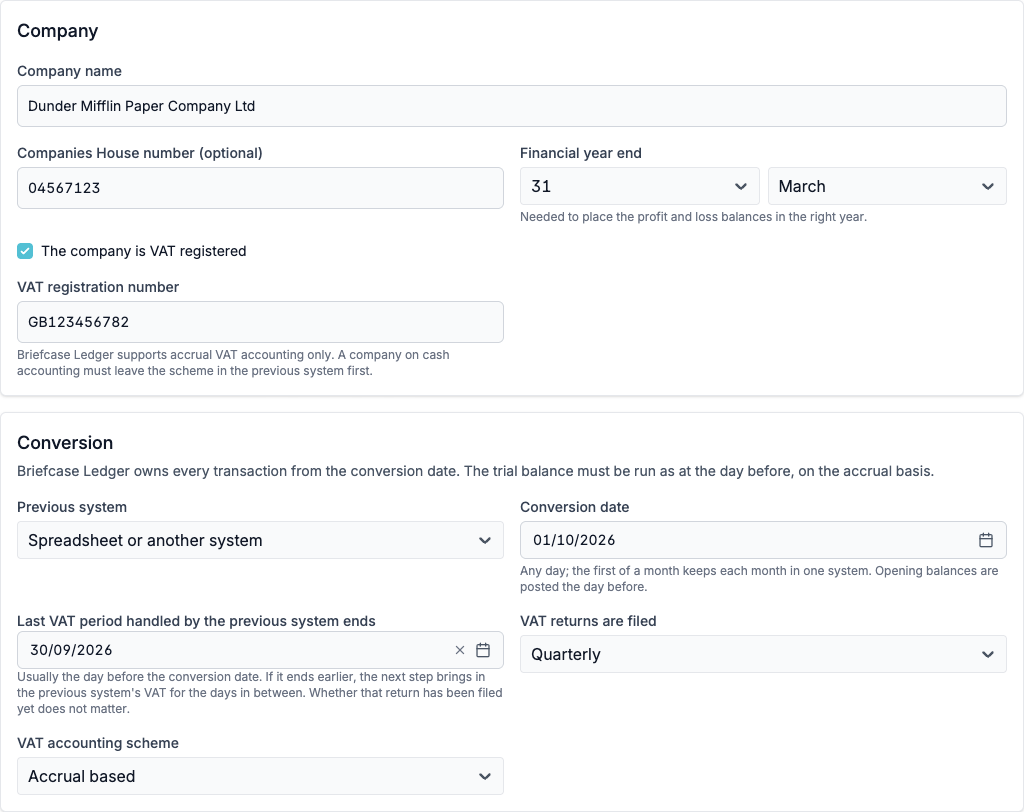Click the 'Financial year end' label
The image size is (1024, 812).
click(581, 153)
